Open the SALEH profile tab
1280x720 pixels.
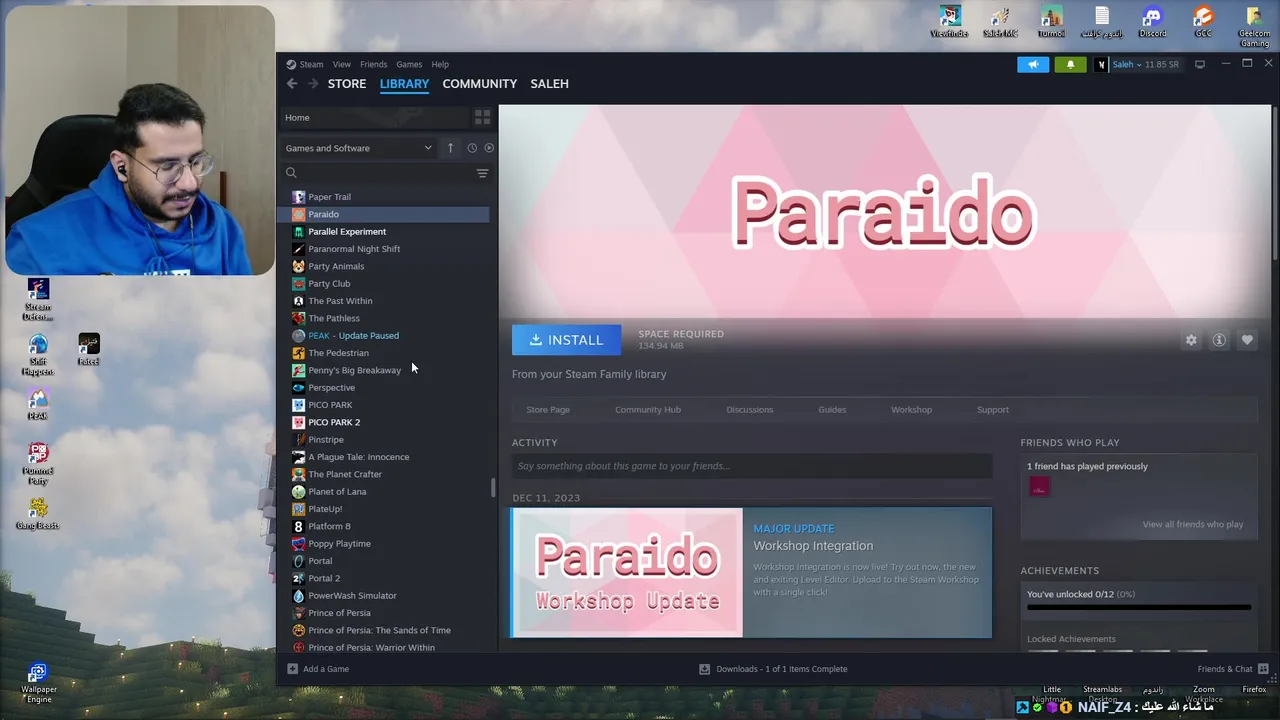click(x=549, y=84)
